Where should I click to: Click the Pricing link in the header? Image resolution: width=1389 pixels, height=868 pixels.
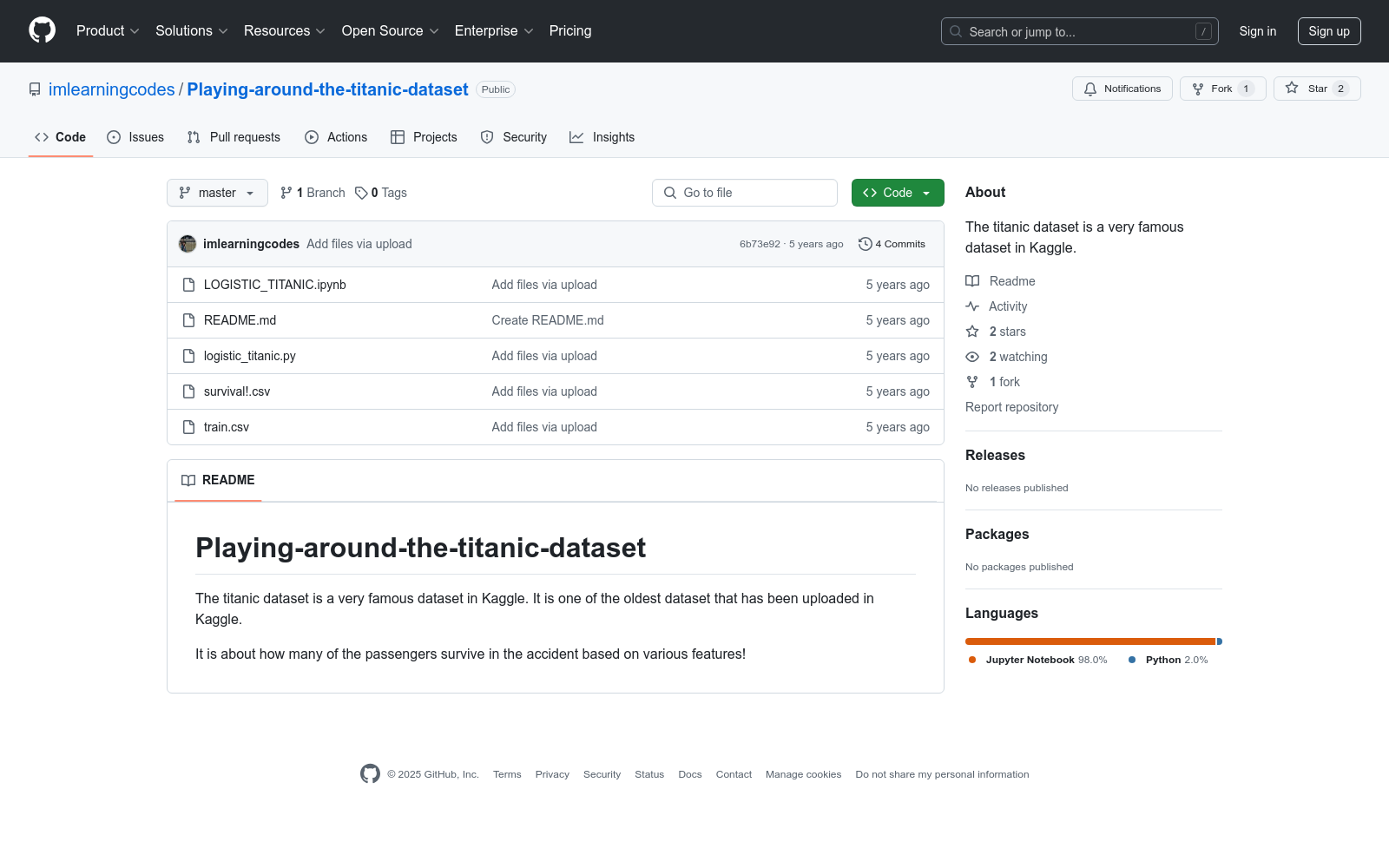click(570, 31)
